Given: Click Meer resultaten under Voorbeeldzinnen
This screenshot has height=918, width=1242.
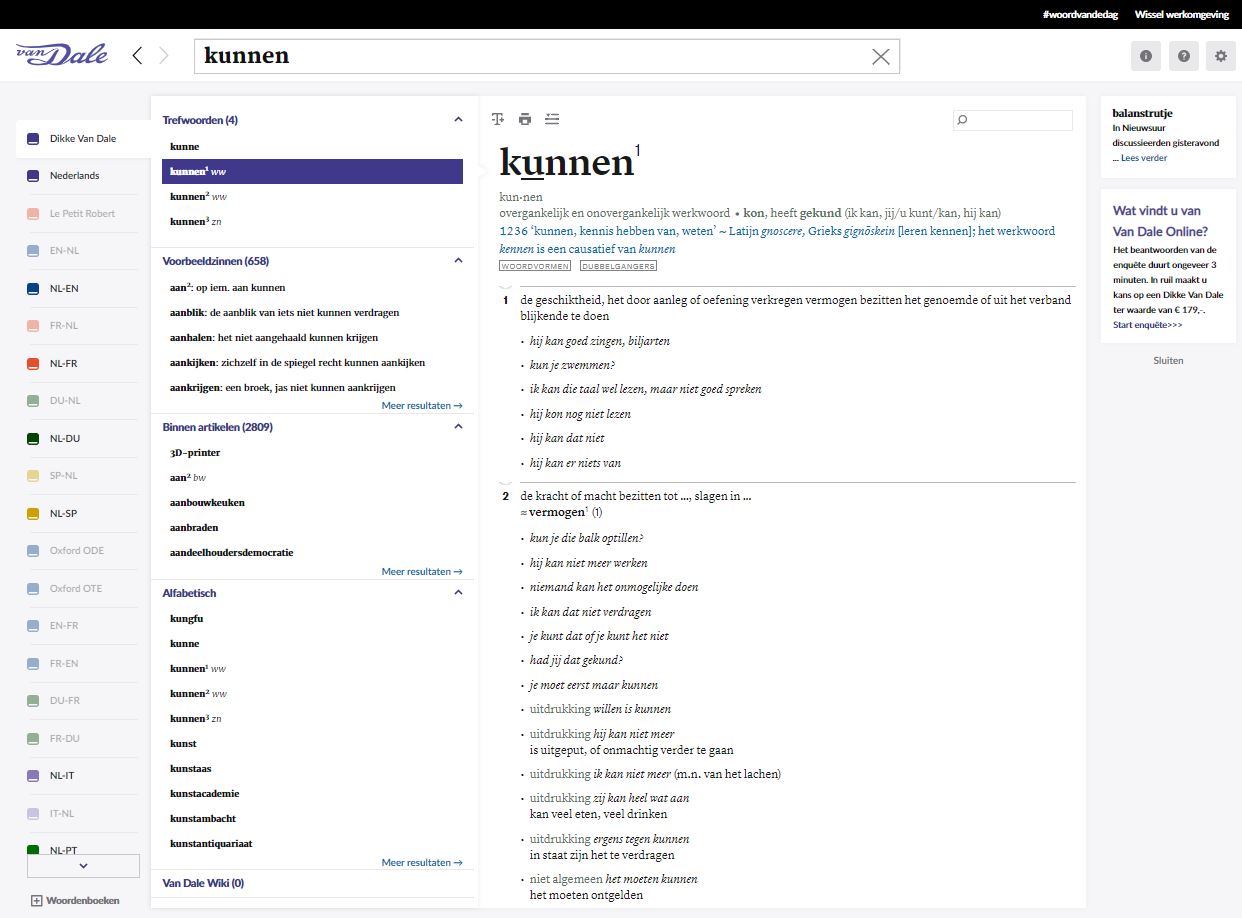Looking at the screenshot, I should coord(421,406).
